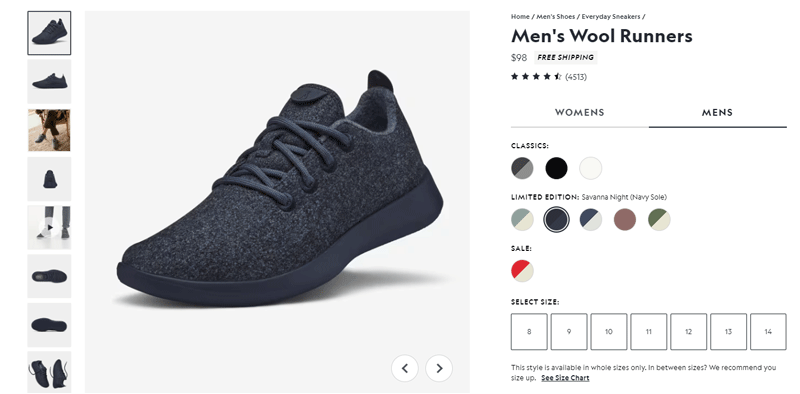Screen dimensions: 800x394
Task: Pick the mauve limited edition swatch
Action: (x=624, y=220)
